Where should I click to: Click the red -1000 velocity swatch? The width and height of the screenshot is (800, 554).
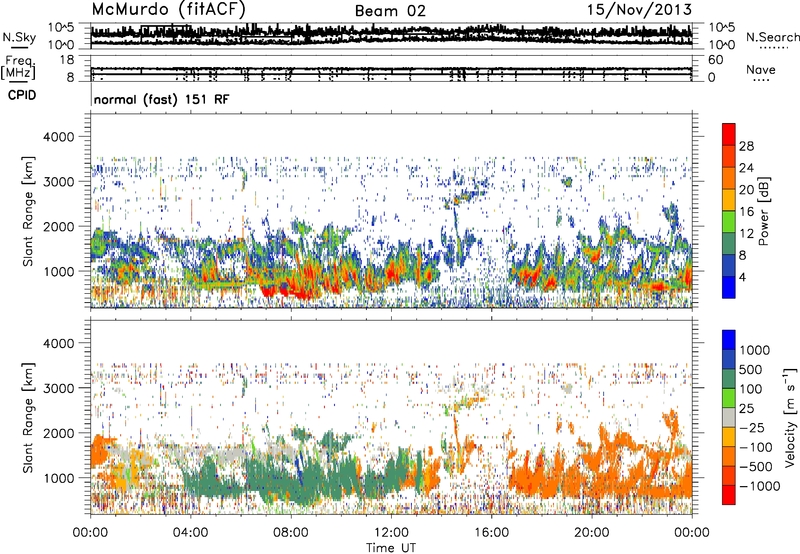coord(729,495)
